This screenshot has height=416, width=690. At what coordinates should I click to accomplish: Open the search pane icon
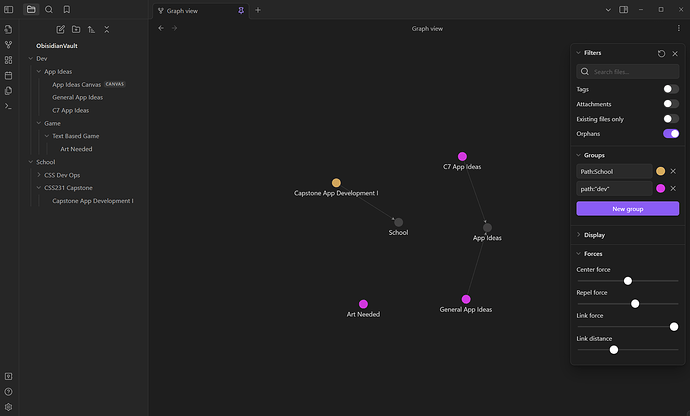tap(49, 9)
